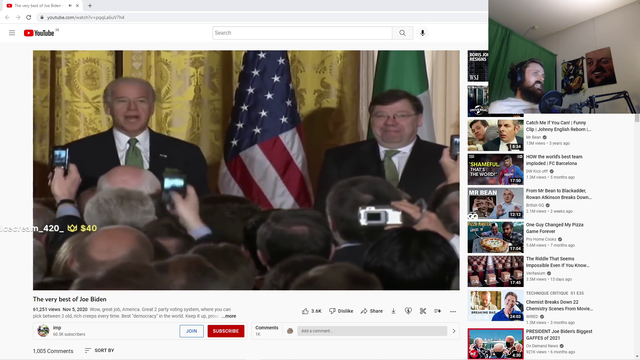Image resolution: width=640 pixels, height=360 pixels.
Task: Click the main video player
Action: (246, 170)
